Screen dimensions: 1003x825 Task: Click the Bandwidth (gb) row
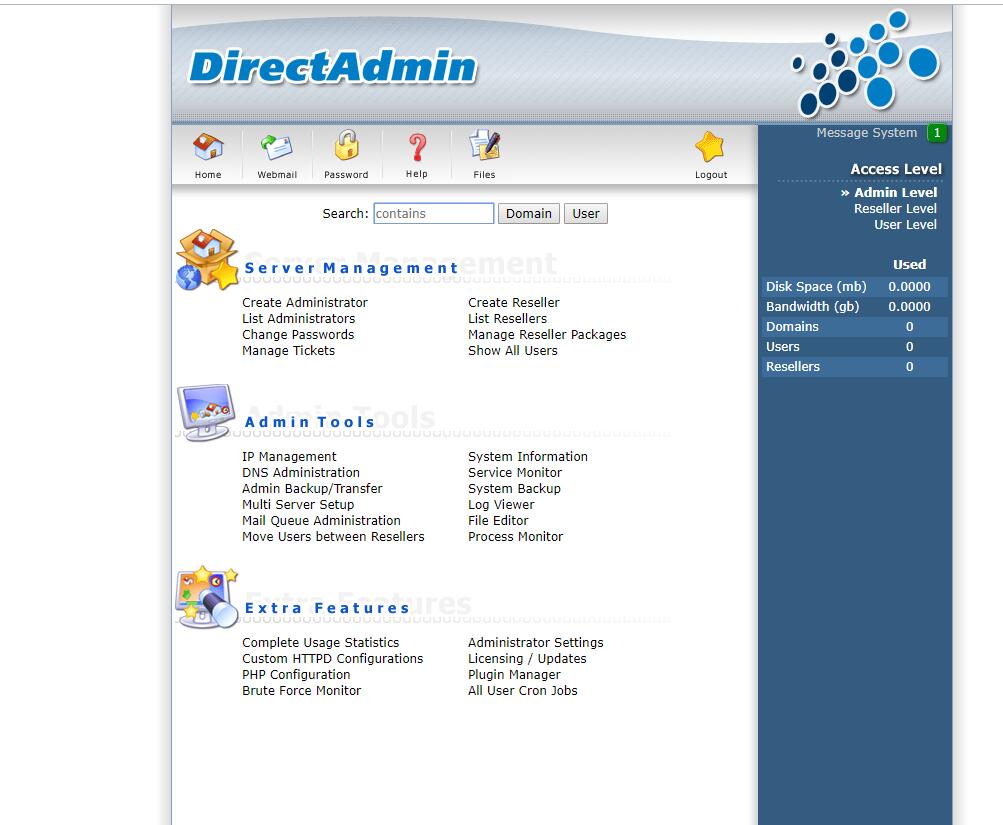click(x=855, y=306)
